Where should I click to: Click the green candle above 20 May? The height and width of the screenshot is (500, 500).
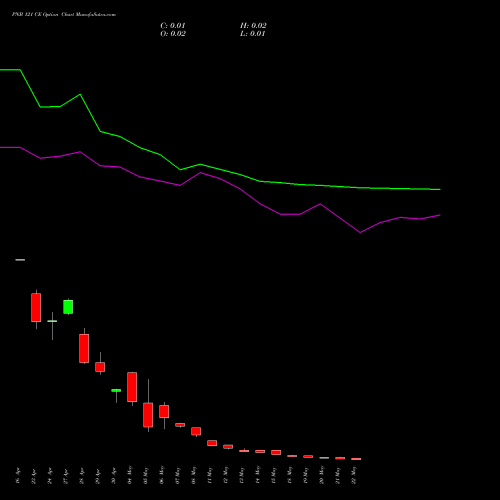324,458
